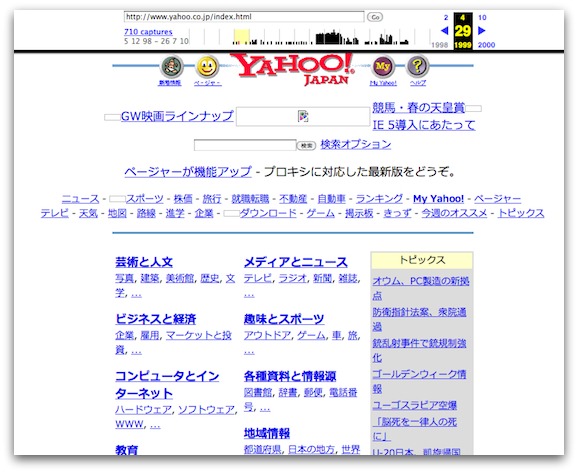Open the 趣味とスポーツ category
This screenshot has height=473, width=578.
click(284, 319)
